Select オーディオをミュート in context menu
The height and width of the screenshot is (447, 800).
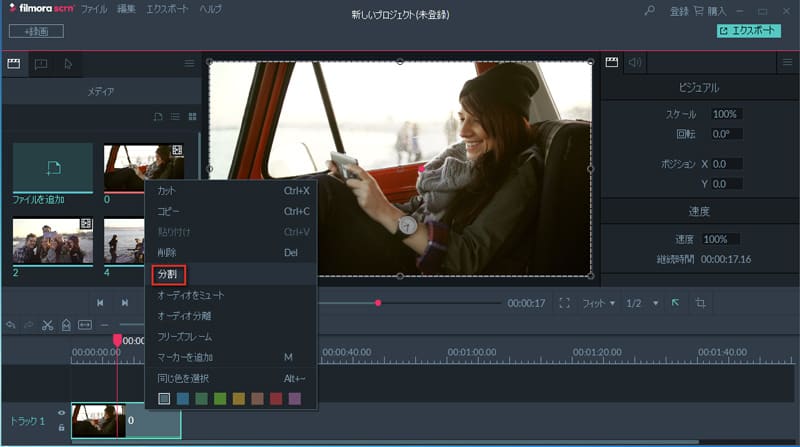click(x=190, y=295)
